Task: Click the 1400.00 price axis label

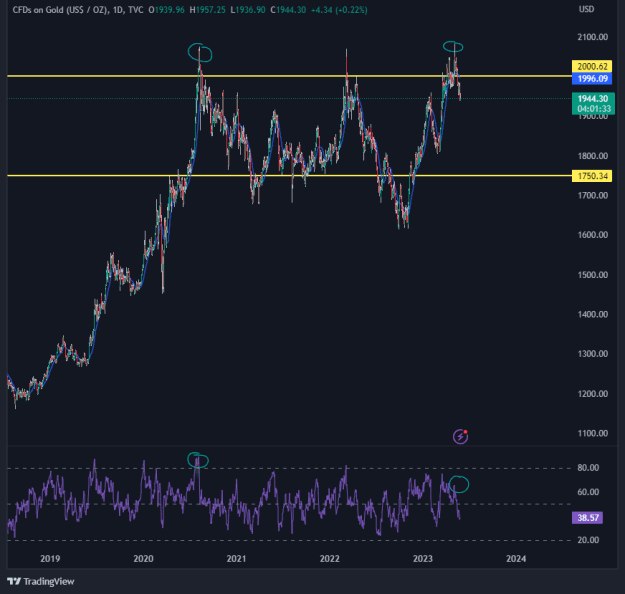Action: (593, 314)
